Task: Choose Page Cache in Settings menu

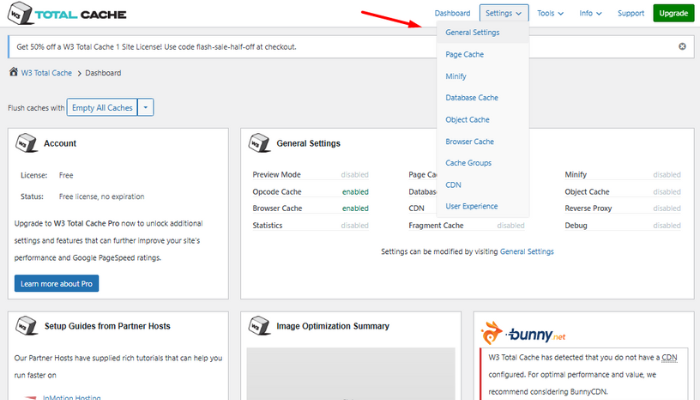Action: [464, 54]
